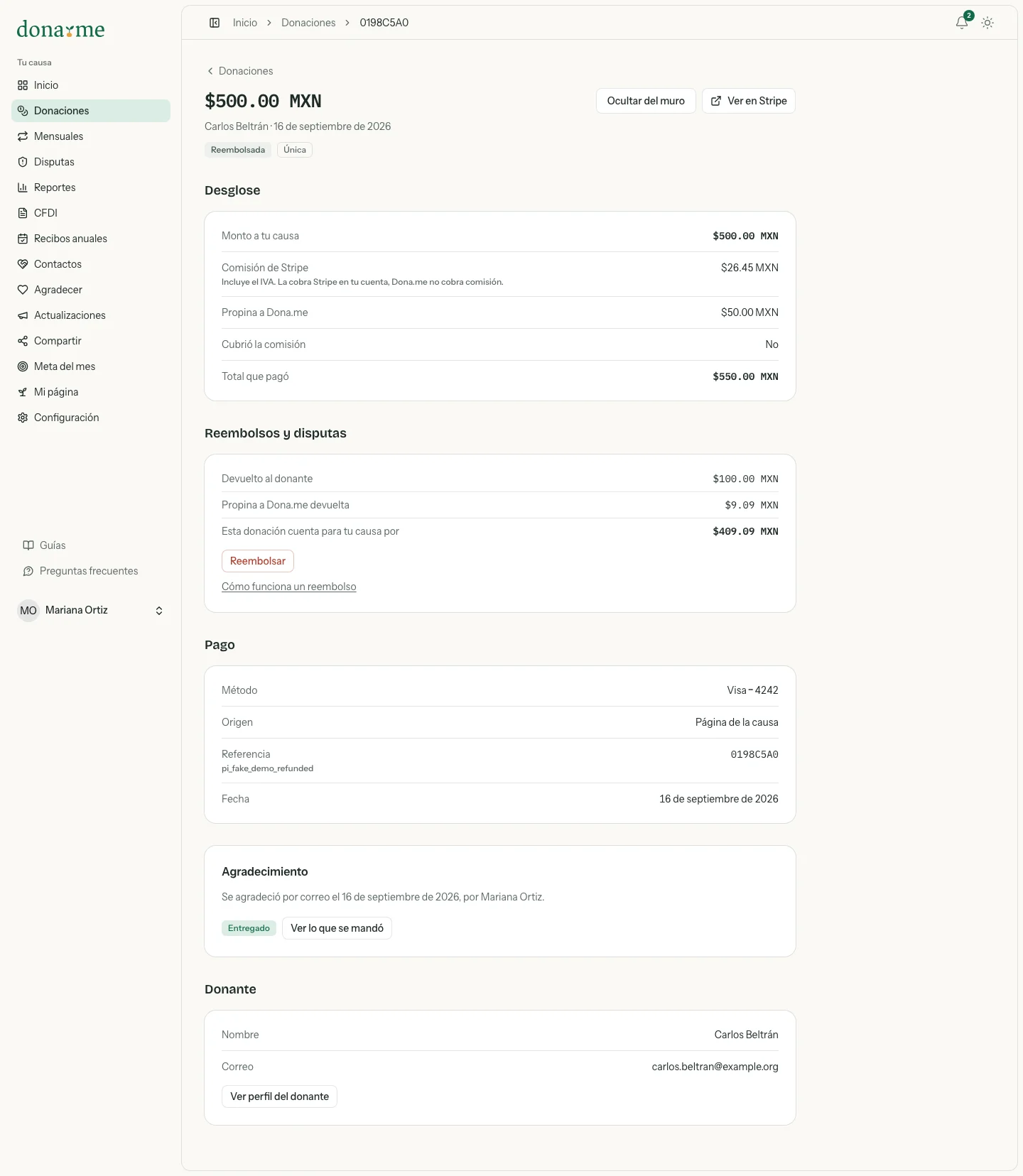The height and width of the screenshot is (1176, 1023).
Task: Click the Donaciones coins icon
Action: point(23,111)
